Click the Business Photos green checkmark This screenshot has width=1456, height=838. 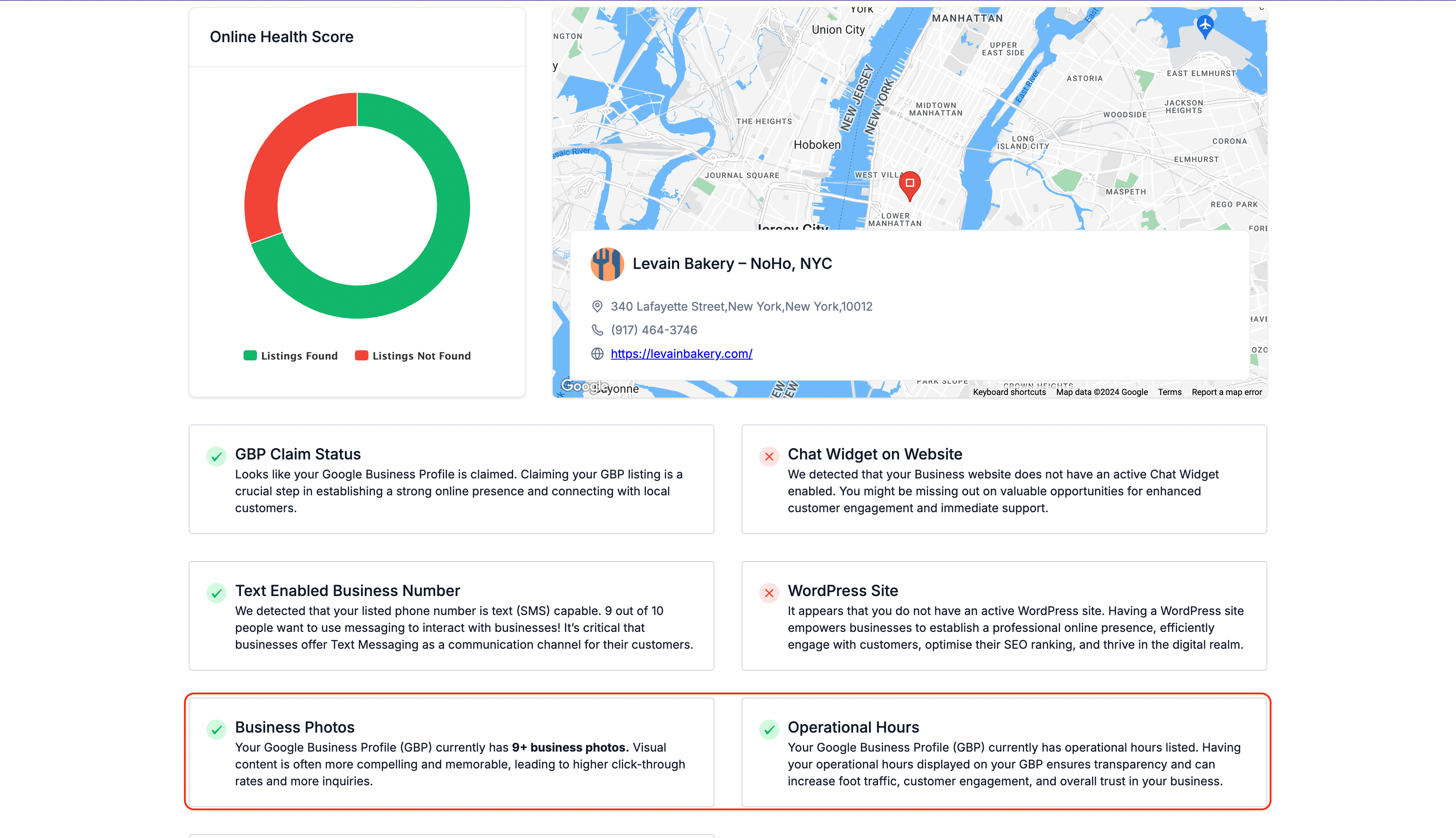click(216, 730)
